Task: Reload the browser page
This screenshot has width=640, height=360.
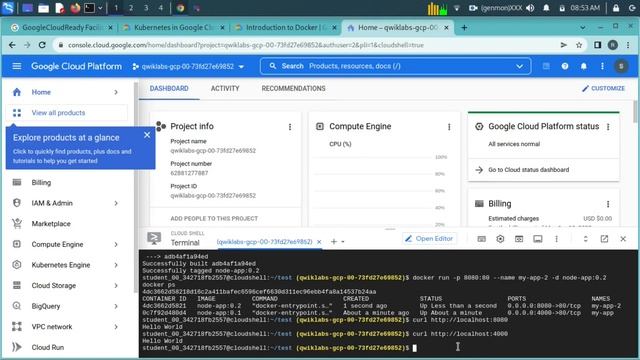Action: (42, 45)
